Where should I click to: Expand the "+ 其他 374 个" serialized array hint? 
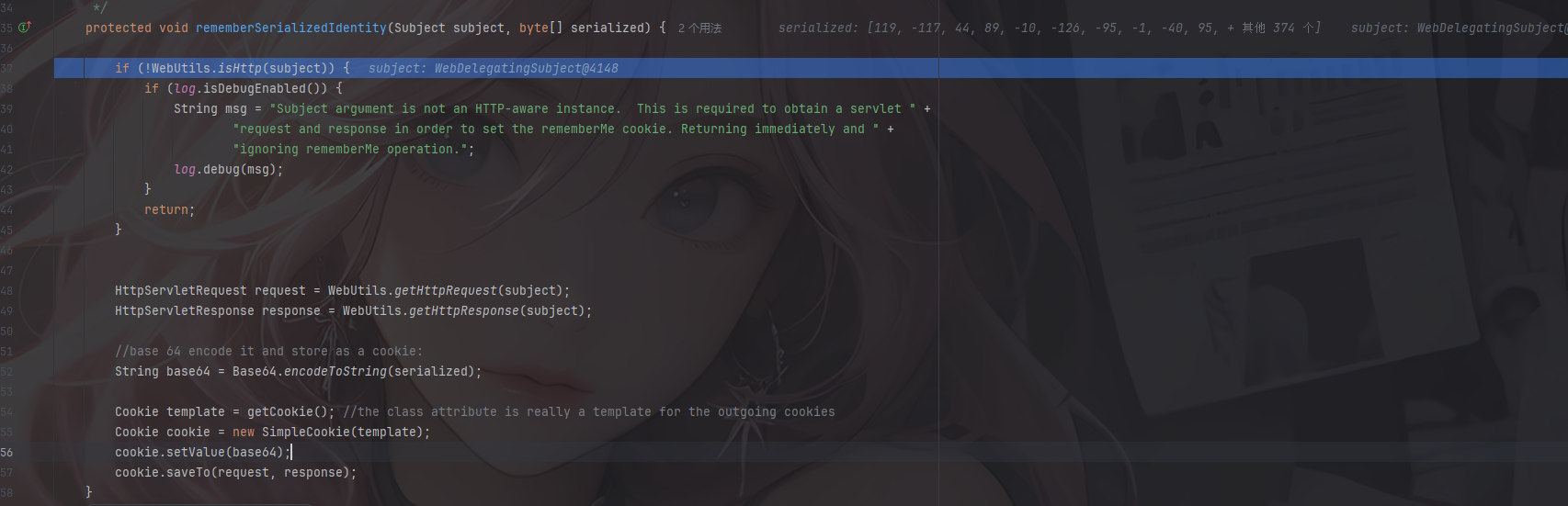(x=1274, y=28)
